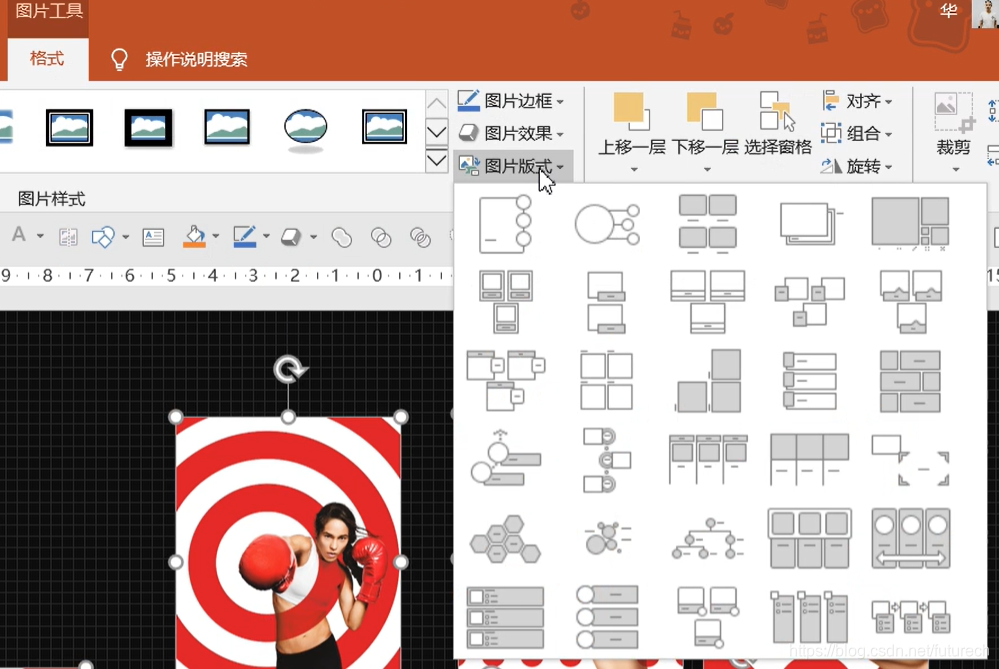Click the shape fill paint bucket icon
This screenshot has width=999, height=669.
(x=195, y=237)
